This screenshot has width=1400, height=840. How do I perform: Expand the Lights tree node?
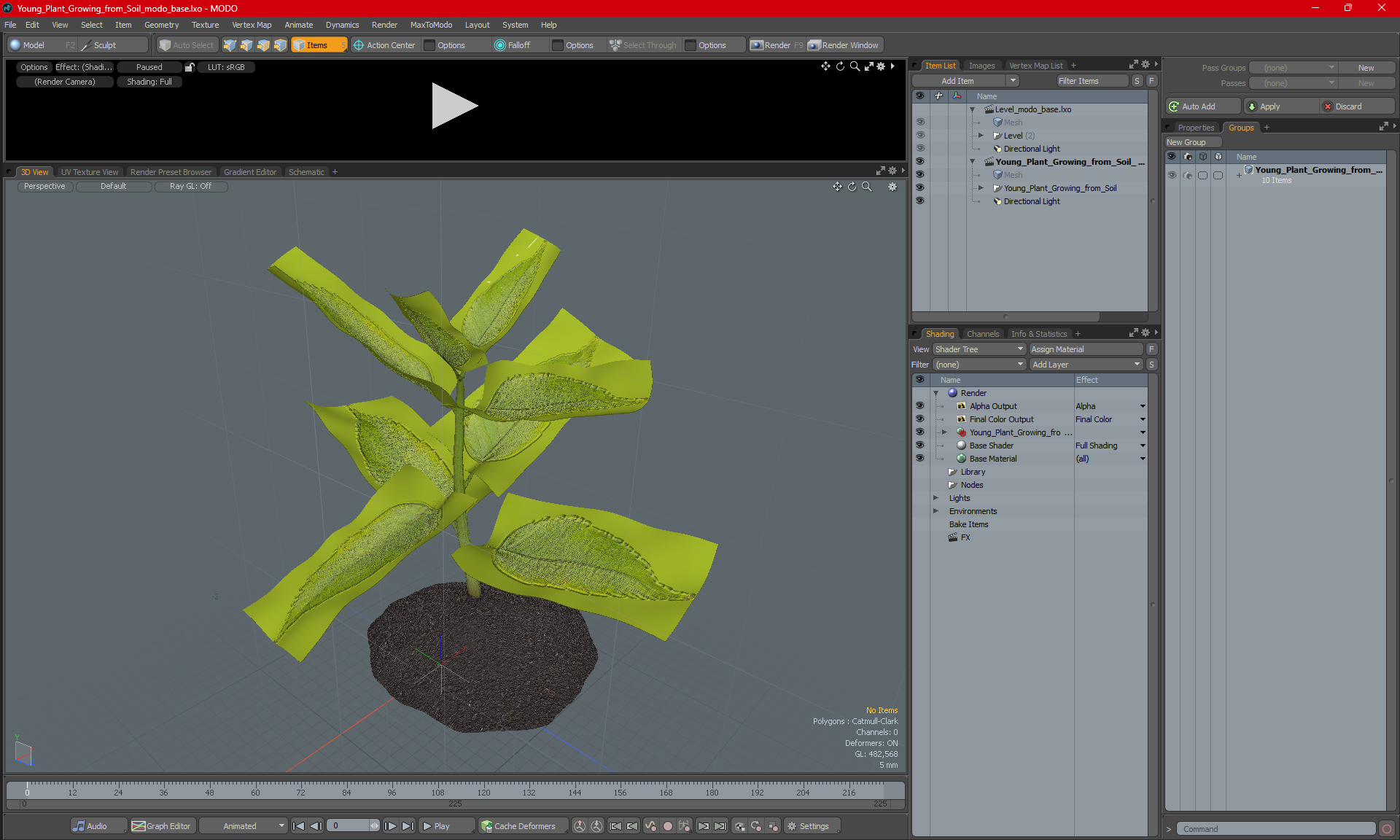click(x=936, y=498)
